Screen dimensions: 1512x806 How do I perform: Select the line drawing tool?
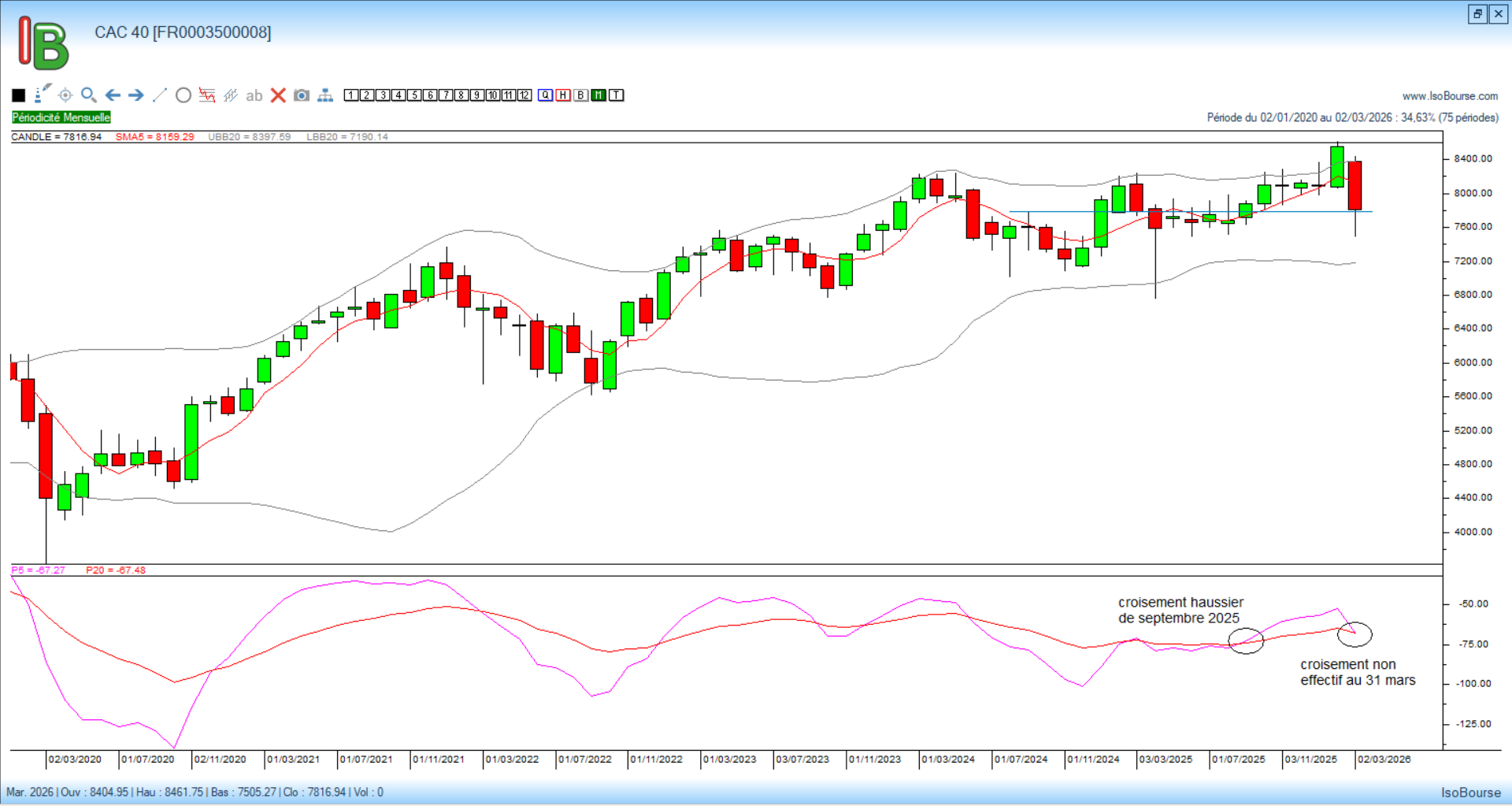[159, 95]
